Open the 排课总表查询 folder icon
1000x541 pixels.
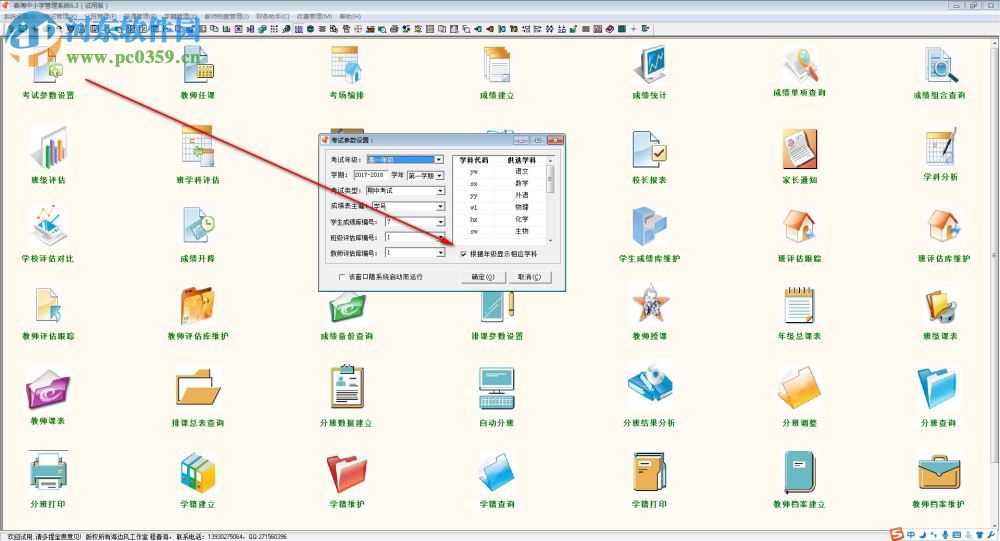[198, 389]
